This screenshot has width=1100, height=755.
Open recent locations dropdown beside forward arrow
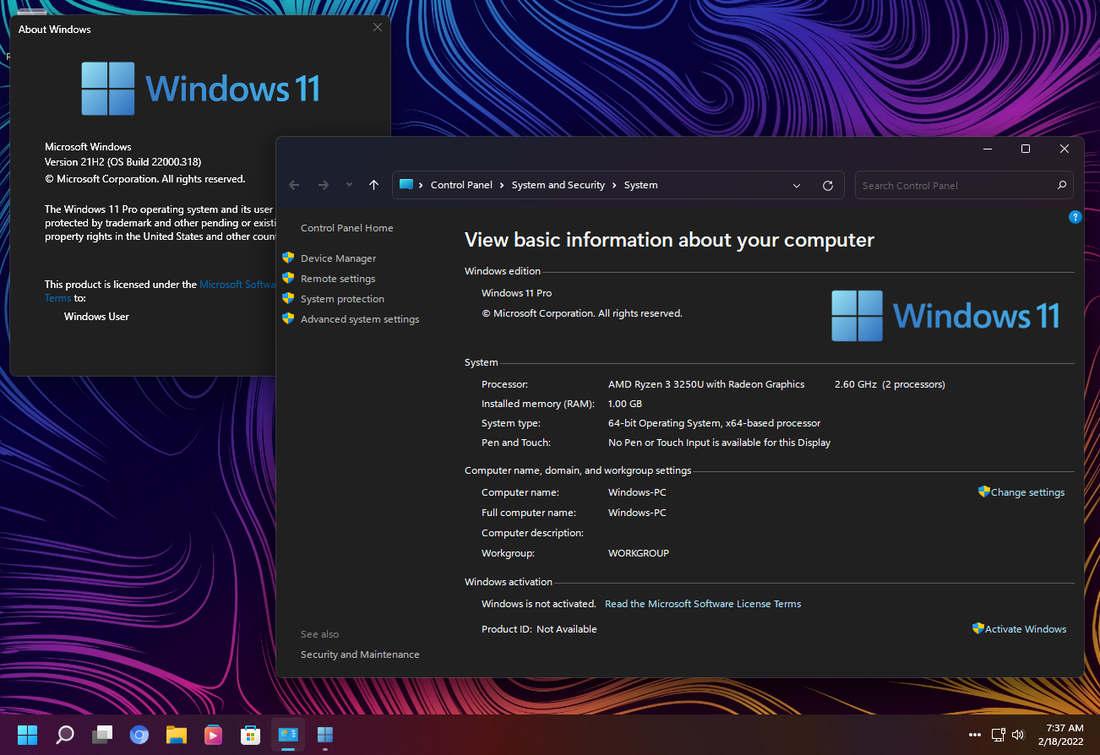point(349,185)
